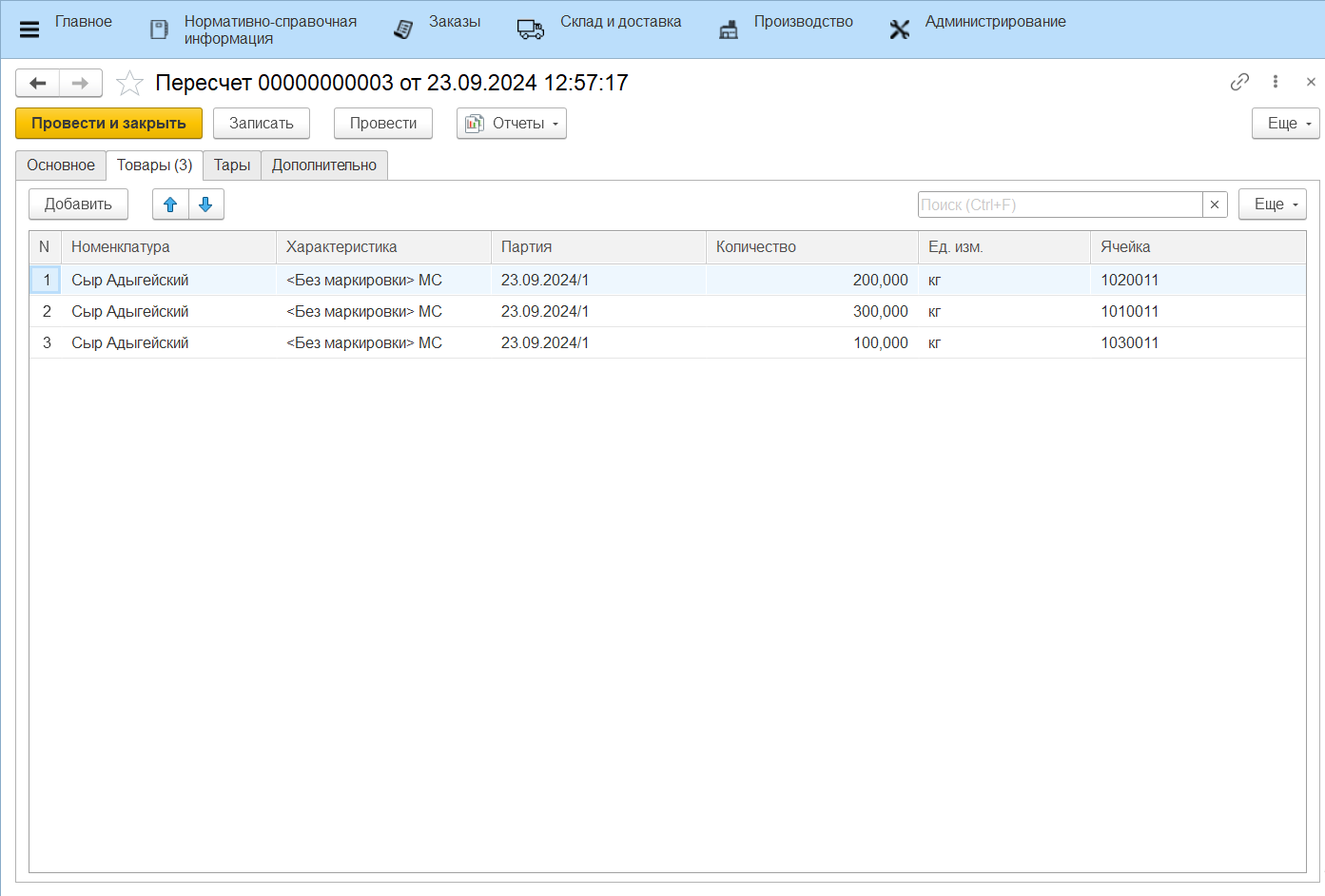Open the Дополнительно tab
This screenshot has height=896, width=1325.
pyautogui.click(x=324, y=166)
